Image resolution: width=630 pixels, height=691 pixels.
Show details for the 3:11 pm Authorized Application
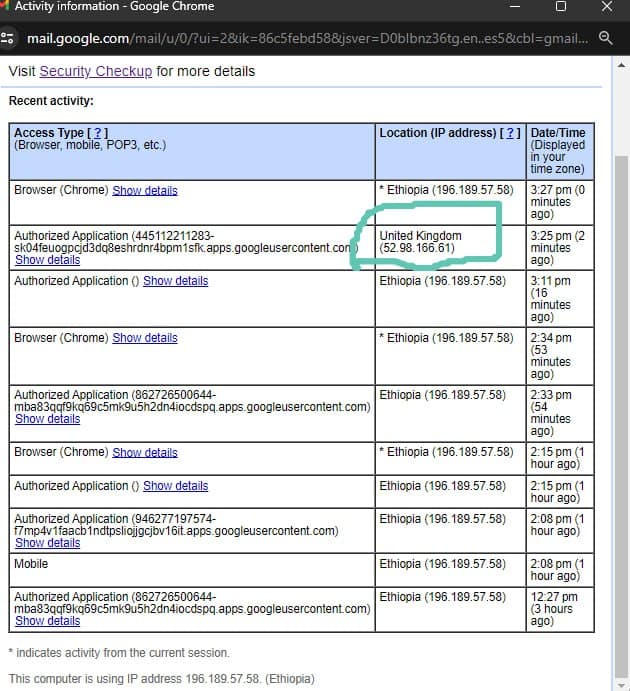click(x=175, y=281)
